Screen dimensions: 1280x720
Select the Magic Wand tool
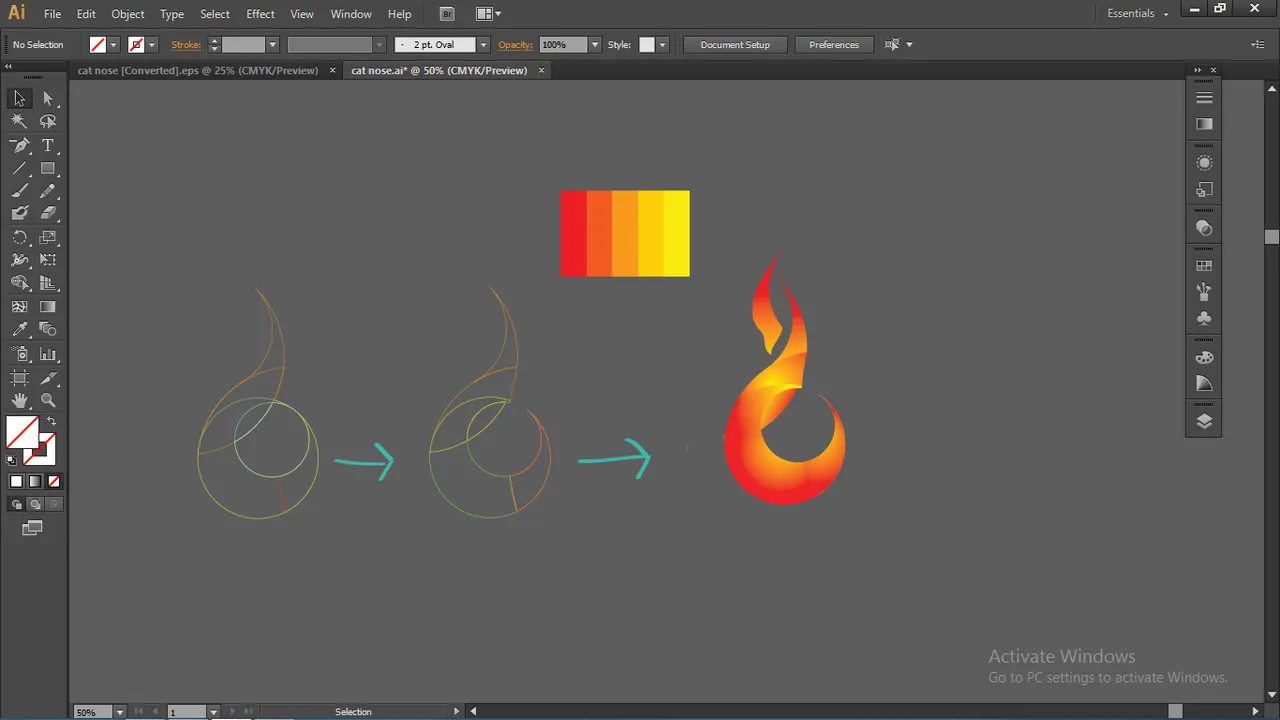click(19, 121)
